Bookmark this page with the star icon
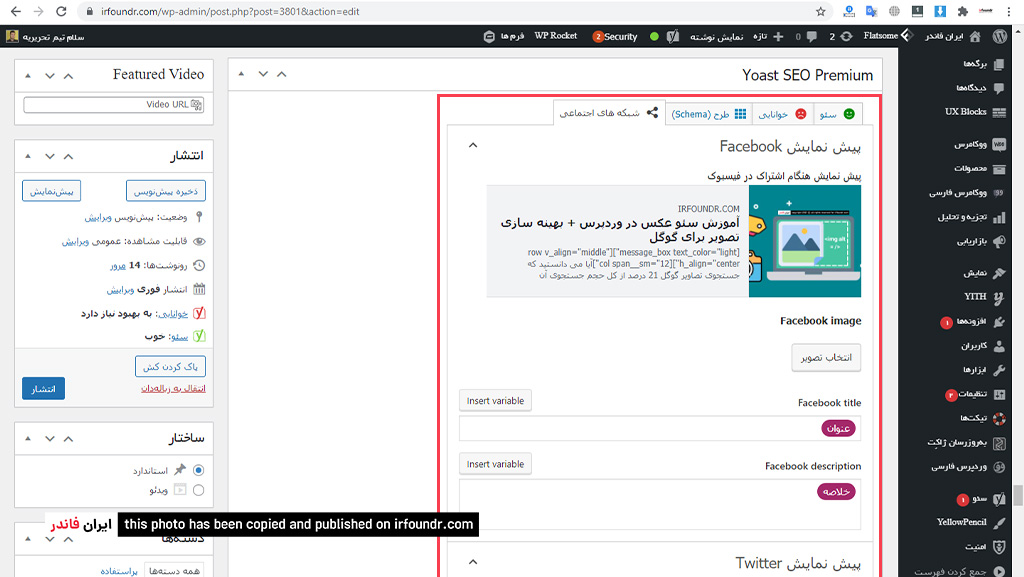This screenshot has height=577, width=1024. click(820, 11)
